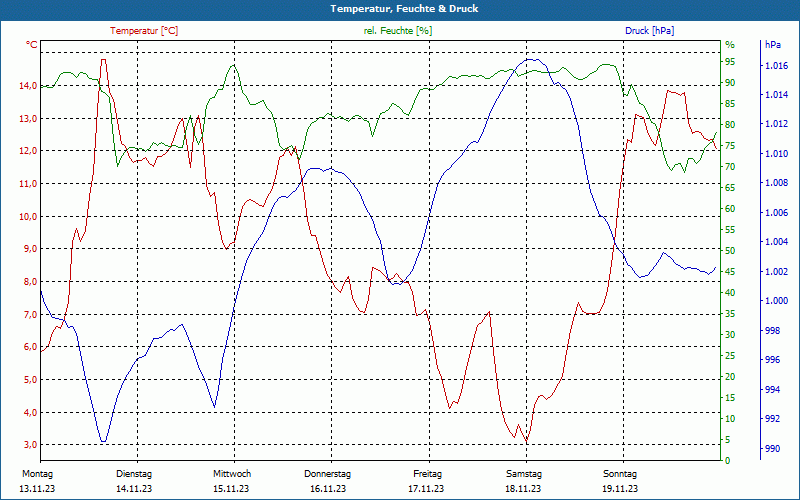Click the 9,0 temperature axis value
Viewport: 800px width, 500px height.
(30, 249)
